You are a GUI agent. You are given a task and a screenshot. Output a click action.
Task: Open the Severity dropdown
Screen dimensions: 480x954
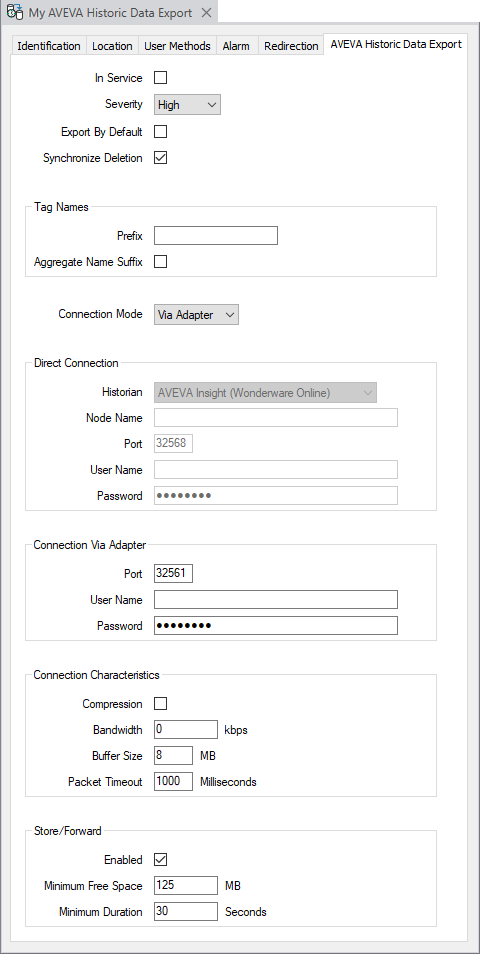[187, 105]
